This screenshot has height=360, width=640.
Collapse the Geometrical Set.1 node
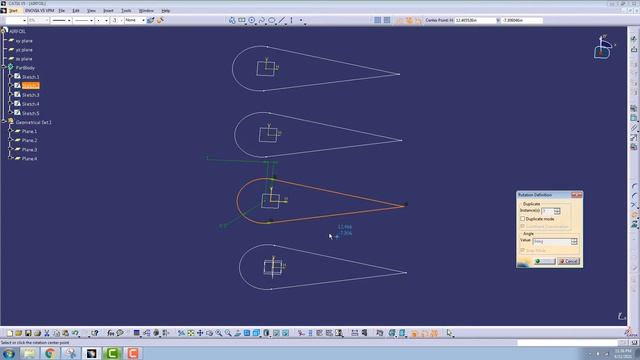click(4, 122)
